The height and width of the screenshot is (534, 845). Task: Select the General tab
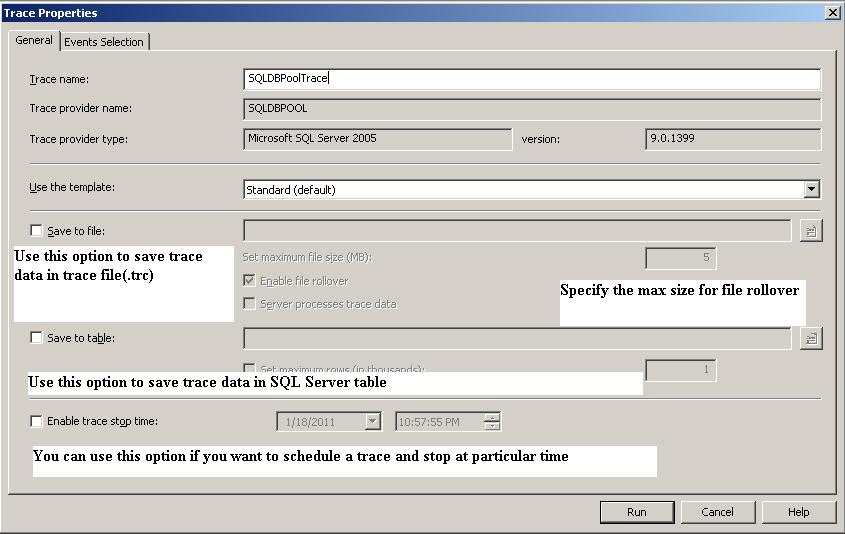34,40
